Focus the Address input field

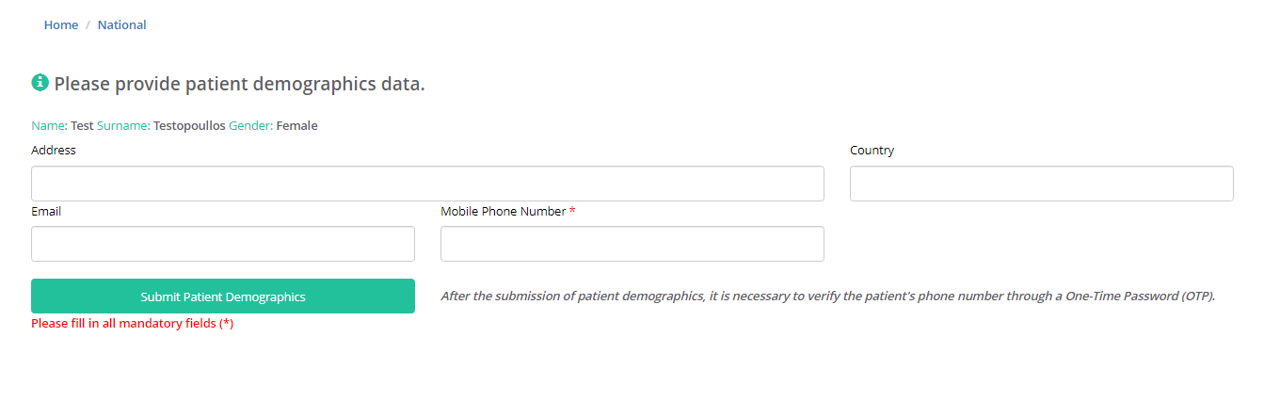click(x=427, y=184)
